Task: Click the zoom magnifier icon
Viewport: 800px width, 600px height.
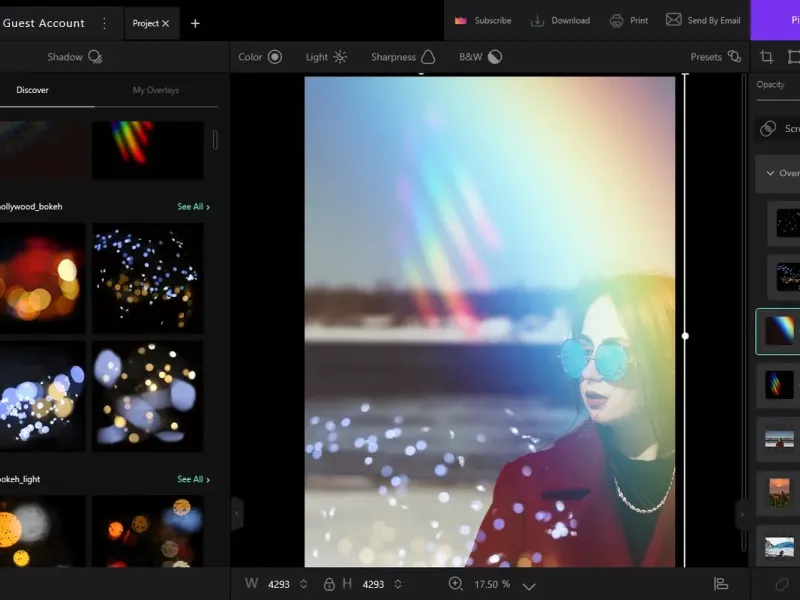Action: click(456, 584)
